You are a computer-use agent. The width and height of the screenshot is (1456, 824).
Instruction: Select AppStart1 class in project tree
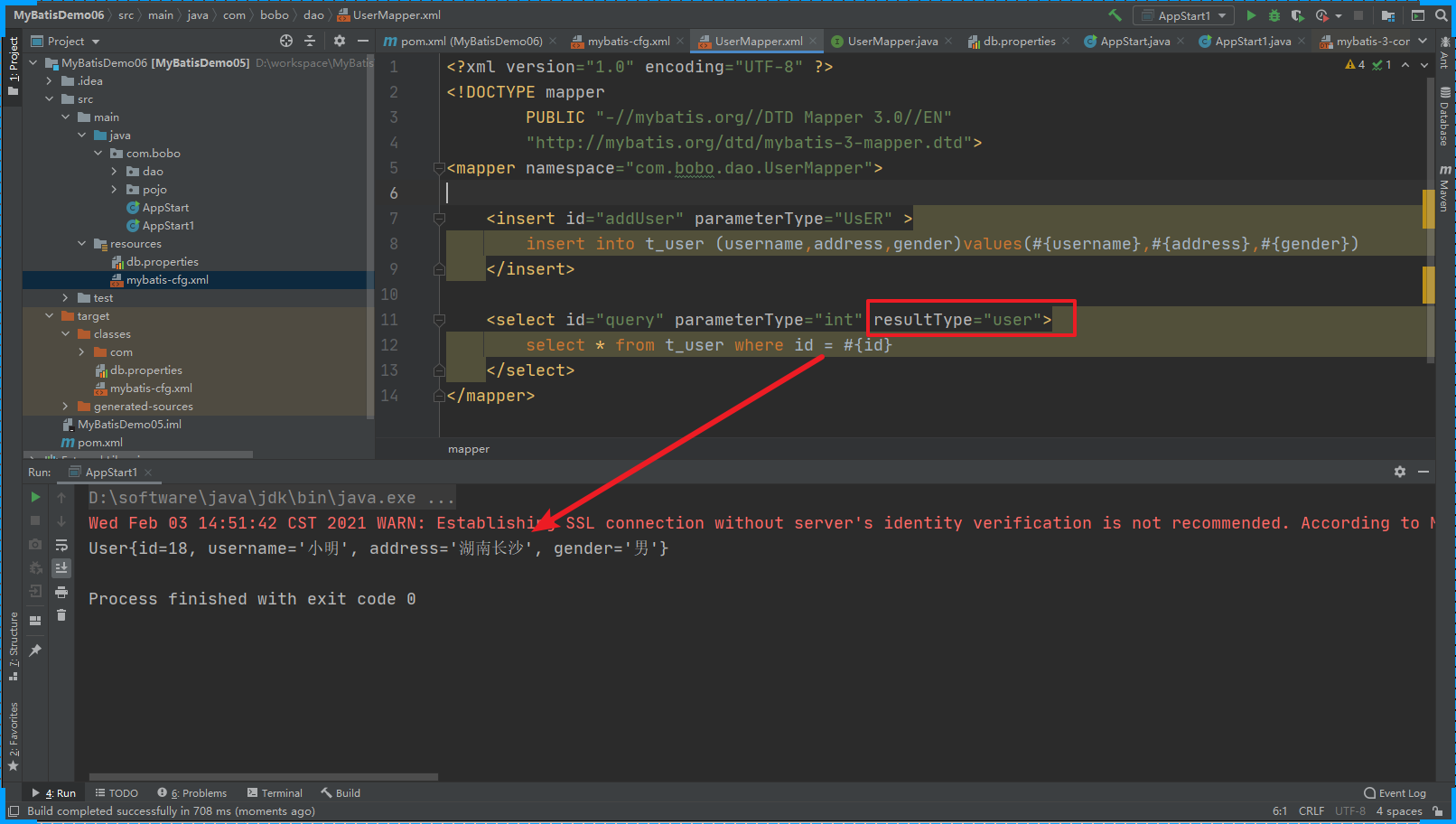click(168, 226)
